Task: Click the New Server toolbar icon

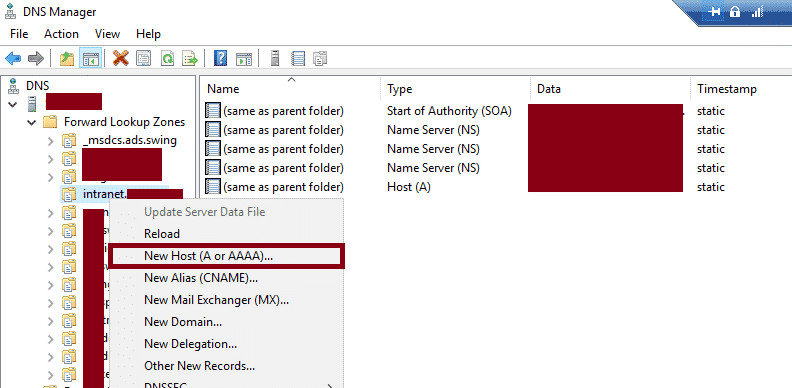Action: coord(275,59)
